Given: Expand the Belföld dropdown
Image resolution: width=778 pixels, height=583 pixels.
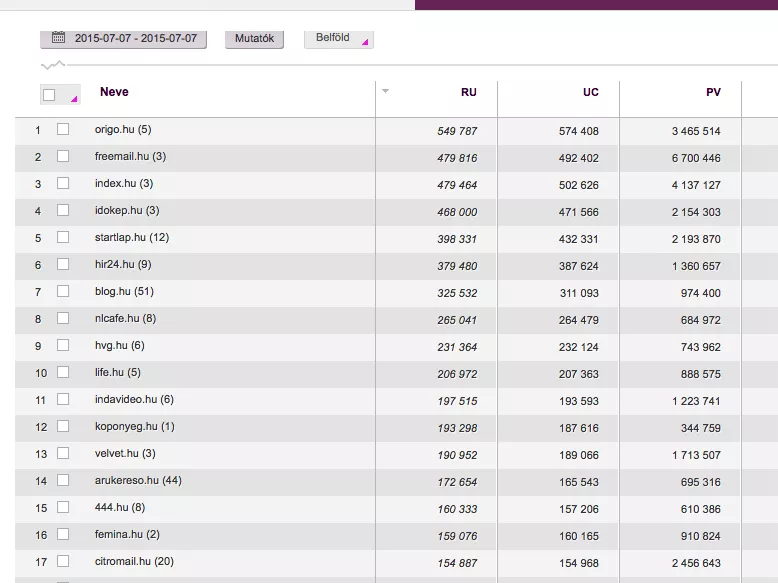Looking at the screenshot, I should click(339, 39).
